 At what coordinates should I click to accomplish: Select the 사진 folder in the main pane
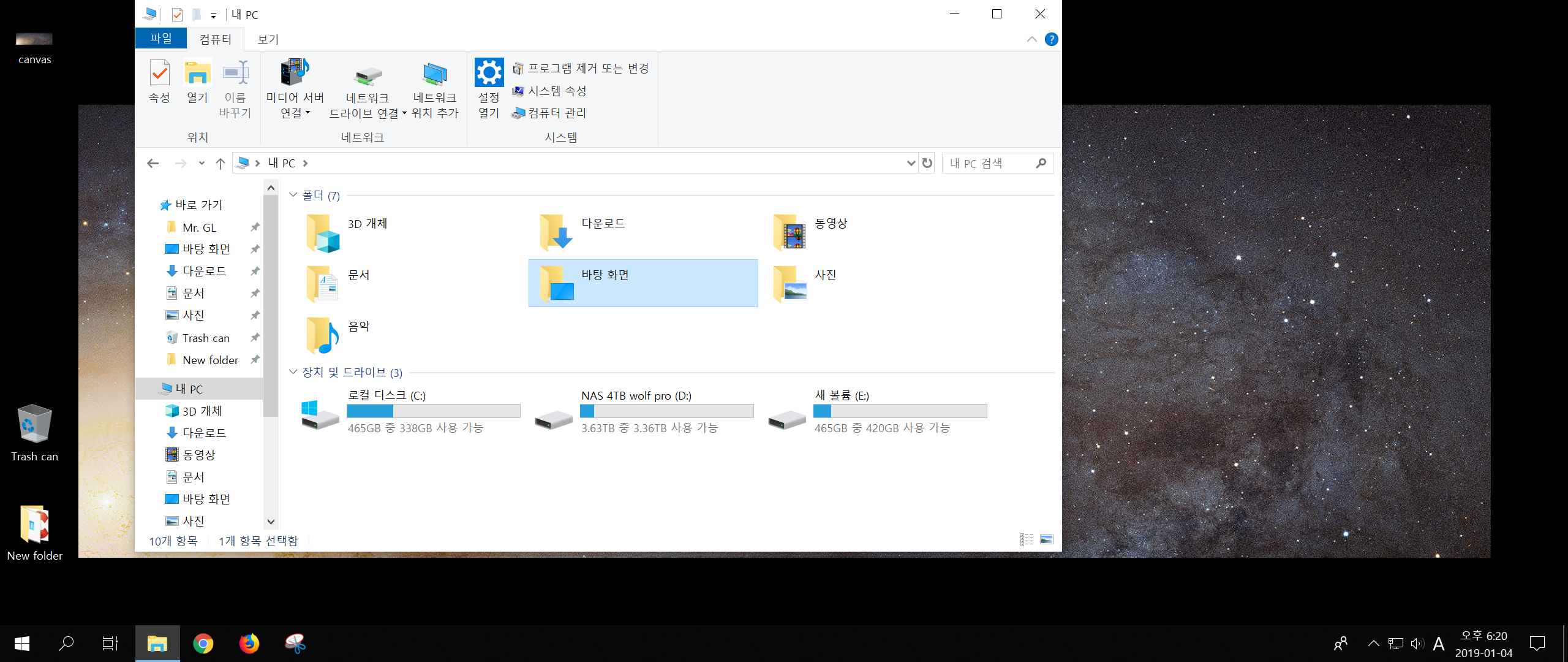pos(876,283)
